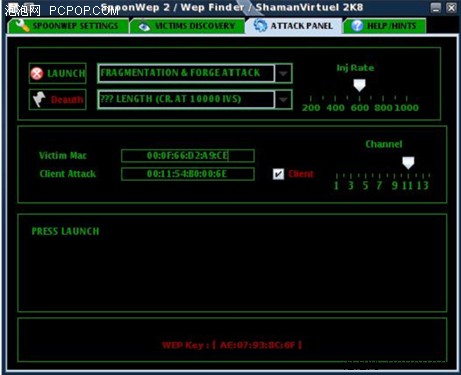Click the red X icon beside Launch
The width and height of the screenshot is (461, 375).
tap(37, 73)
